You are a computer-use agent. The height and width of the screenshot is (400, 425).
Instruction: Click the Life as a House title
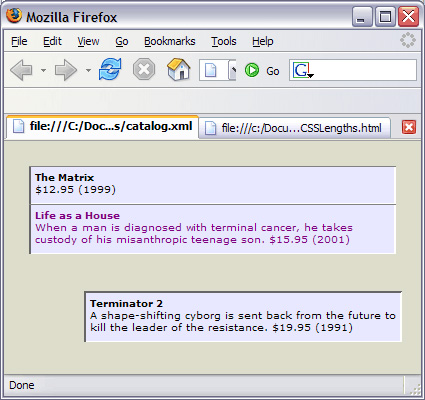pos(77,216)
